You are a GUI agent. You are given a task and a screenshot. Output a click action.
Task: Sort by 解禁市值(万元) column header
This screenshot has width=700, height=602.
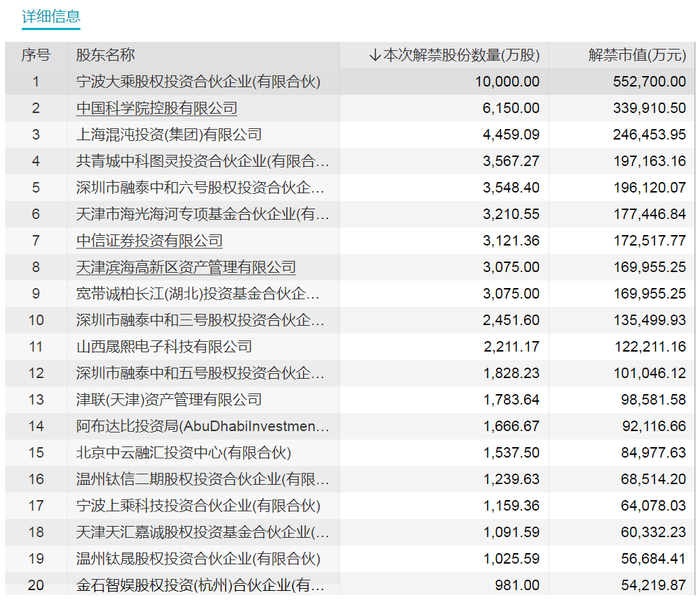[637, 55]
